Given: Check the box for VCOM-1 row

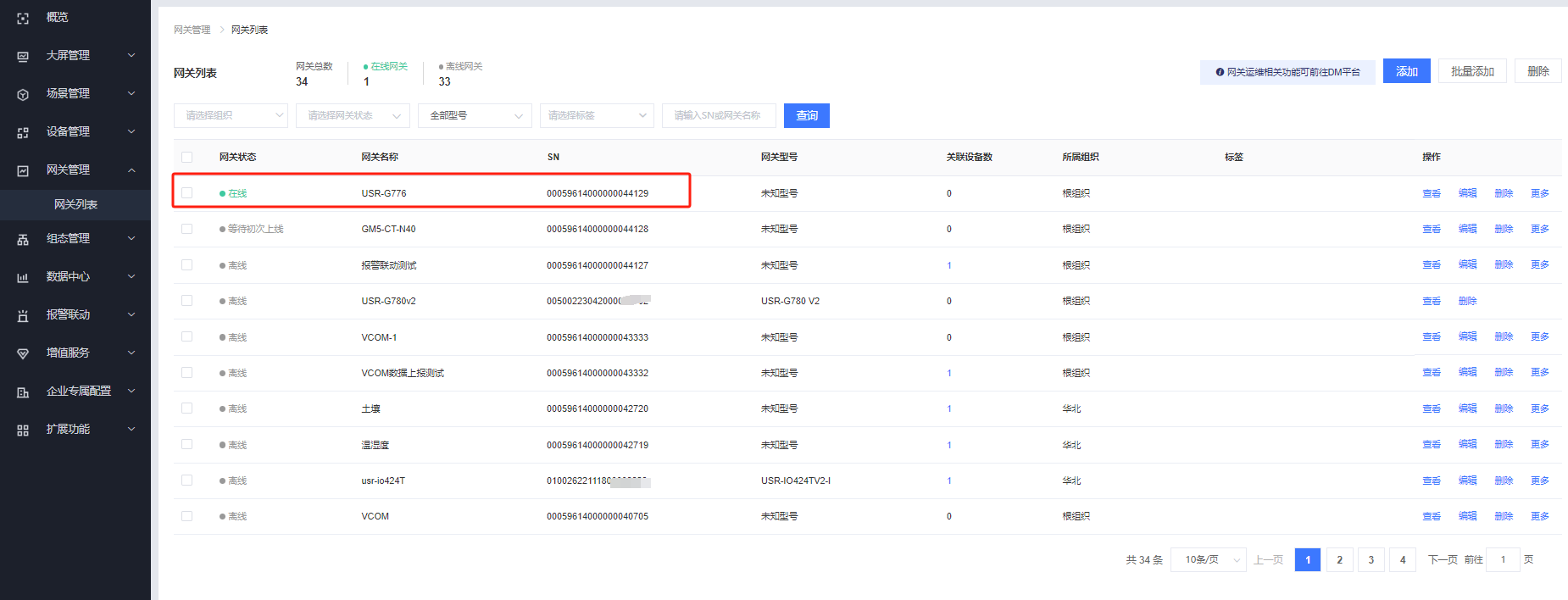Looking at the screenshot, I should (x=187, y=336).
